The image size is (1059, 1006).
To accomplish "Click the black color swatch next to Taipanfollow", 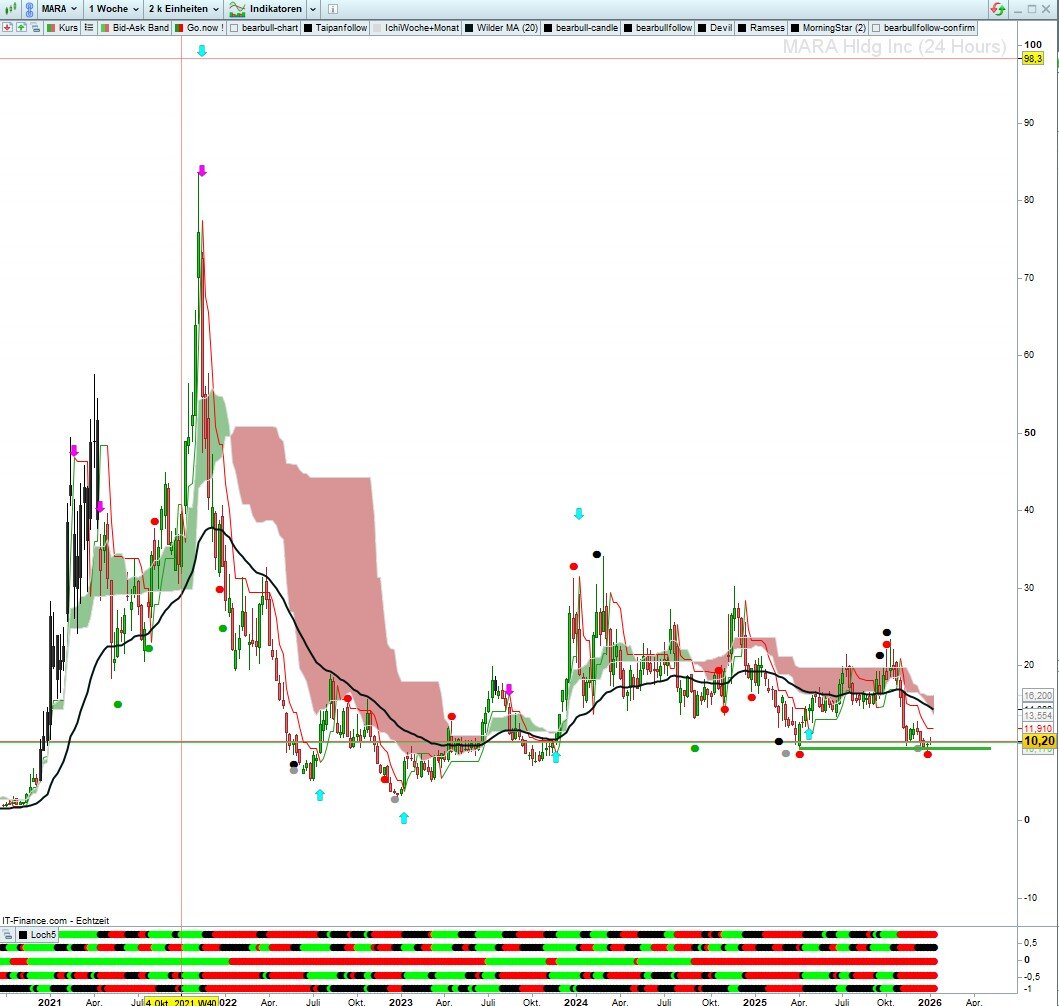I will [x=308, y=28].
